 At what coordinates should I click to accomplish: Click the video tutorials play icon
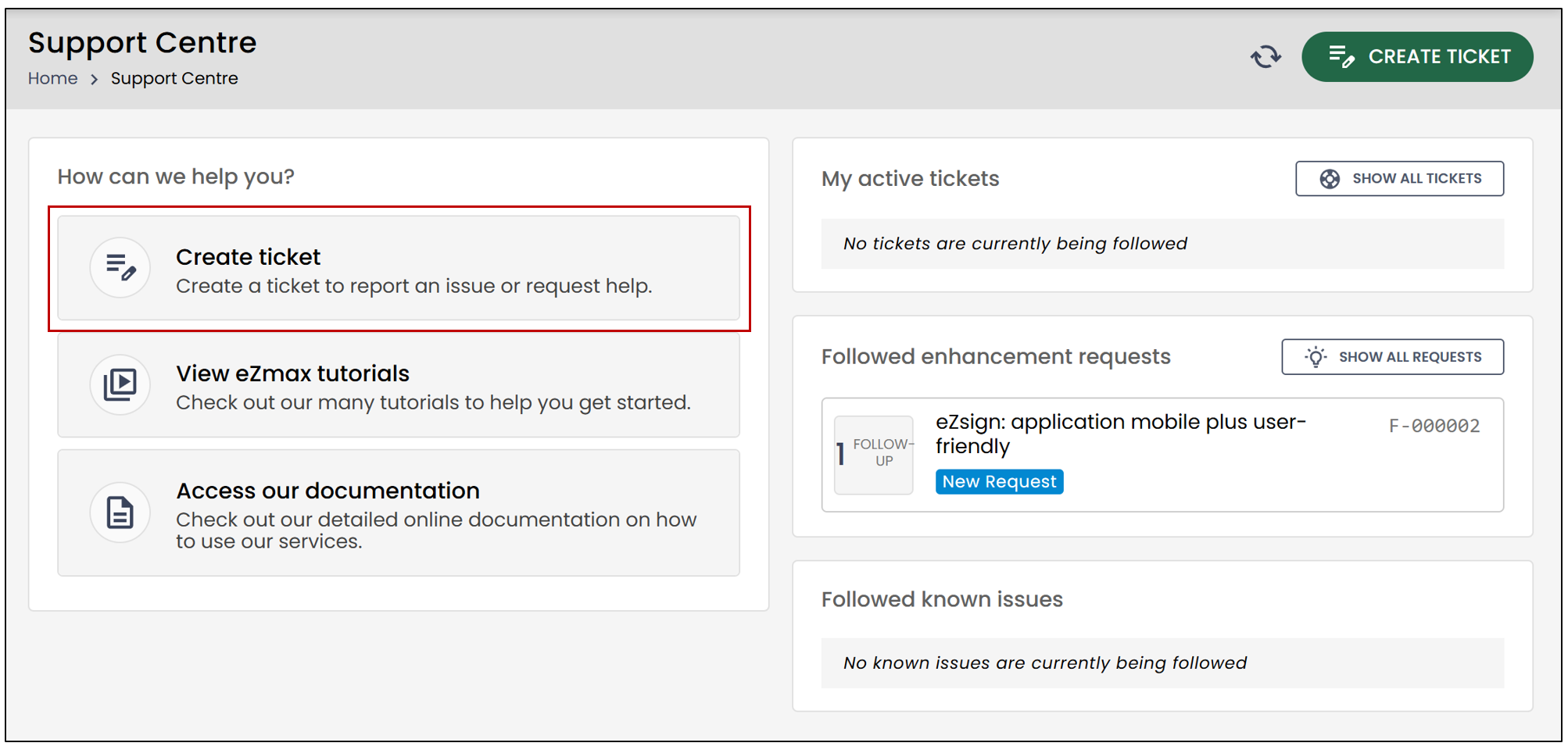pos(120,384)
